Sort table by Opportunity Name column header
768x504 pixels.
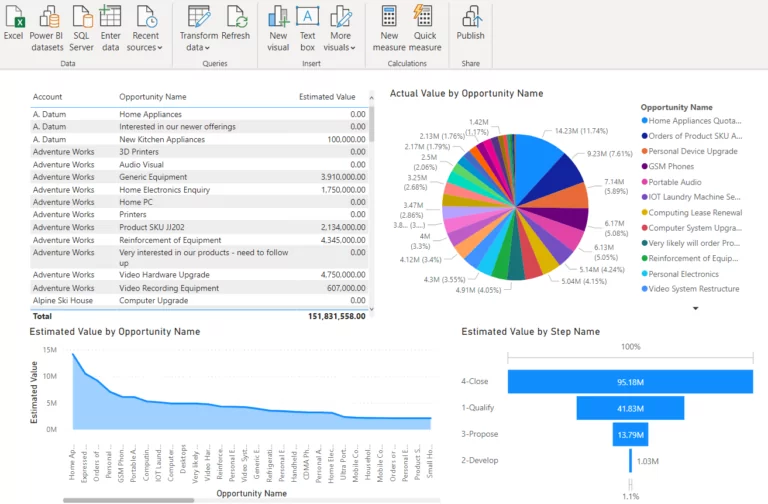tap(153, 96)
